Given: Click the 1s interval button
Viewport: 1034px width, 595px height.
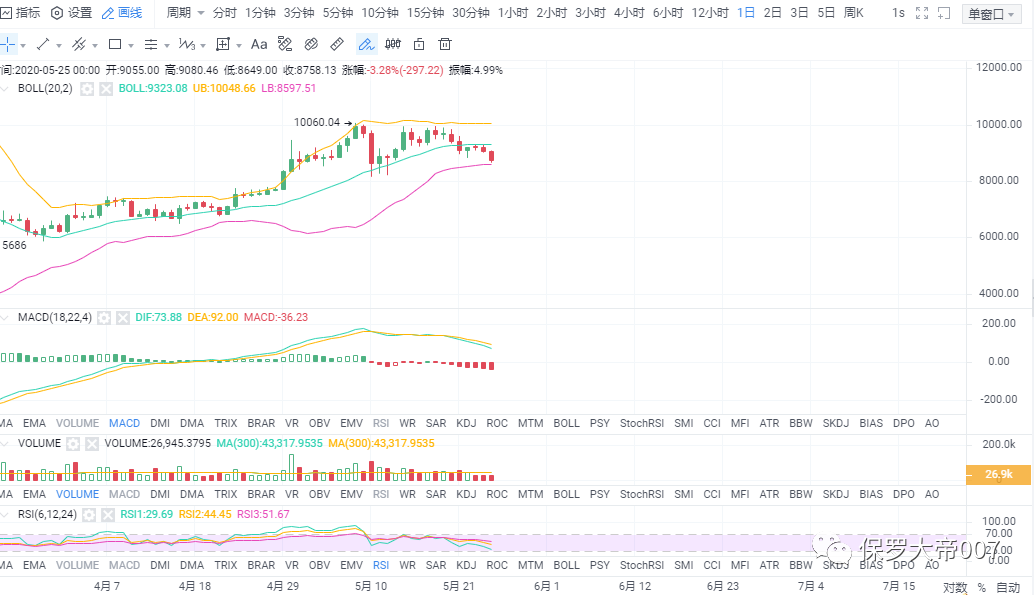Looking at the screenshot, I should (898, 13).
